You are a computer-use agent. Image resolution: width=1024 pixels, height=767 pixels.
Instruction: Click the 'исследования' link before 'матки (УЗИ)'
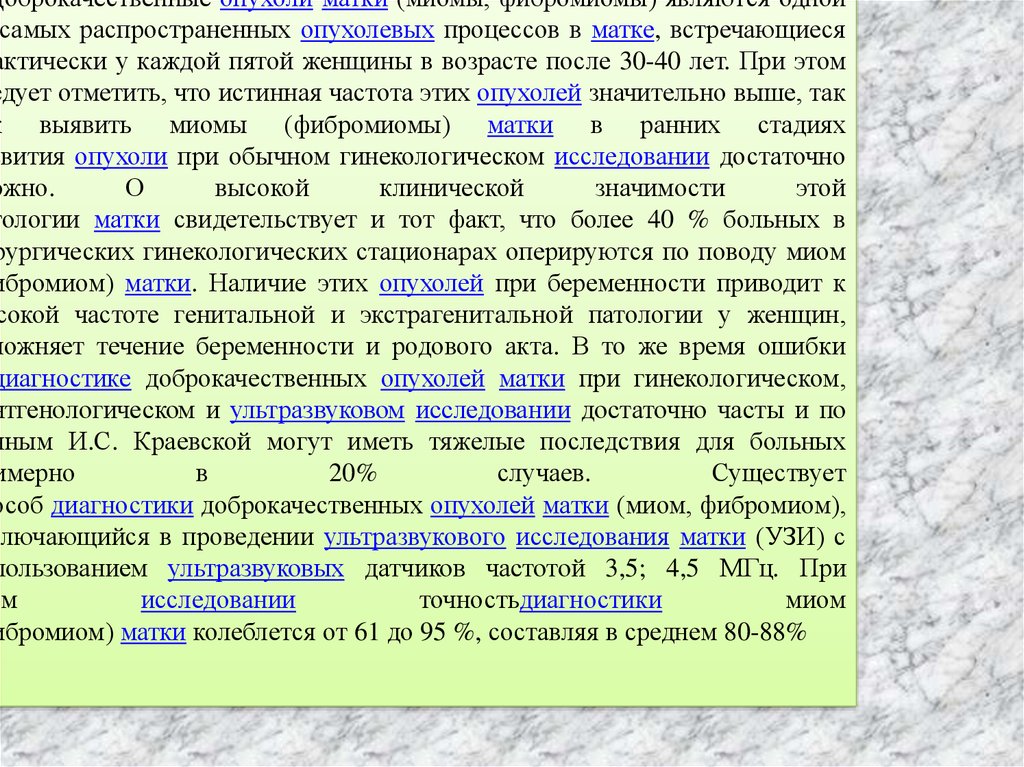coord(592,538)
